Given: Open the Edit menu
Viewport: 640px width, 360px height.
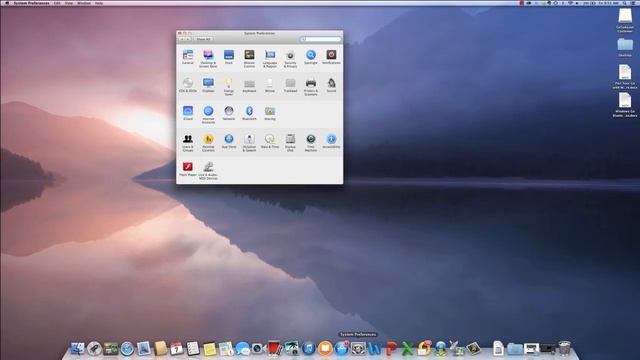Looking at the screenshot, I should 57,3.
